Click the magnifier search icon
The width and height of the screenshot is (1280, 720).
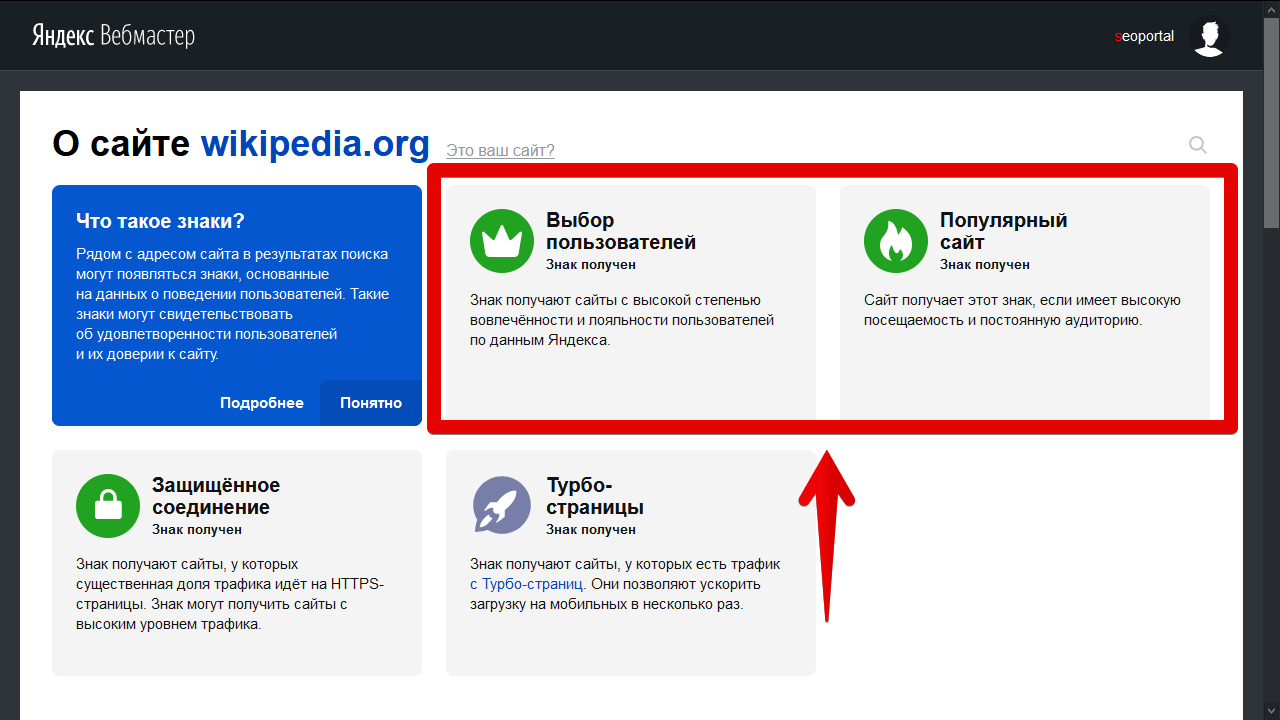click(x=1197, y=145)
